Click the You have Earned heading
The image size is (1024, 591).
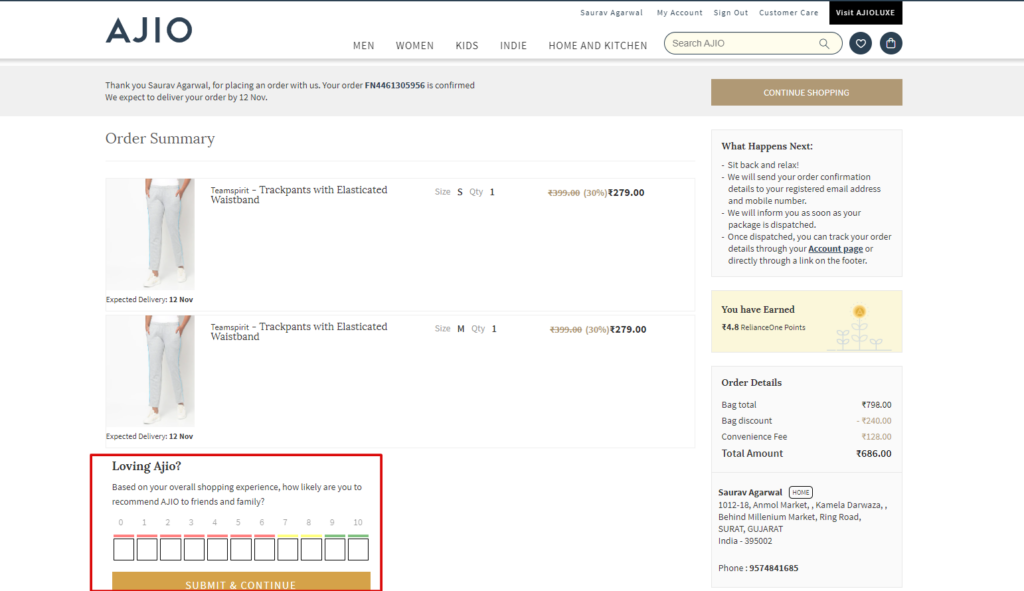[x=758, y=310]
